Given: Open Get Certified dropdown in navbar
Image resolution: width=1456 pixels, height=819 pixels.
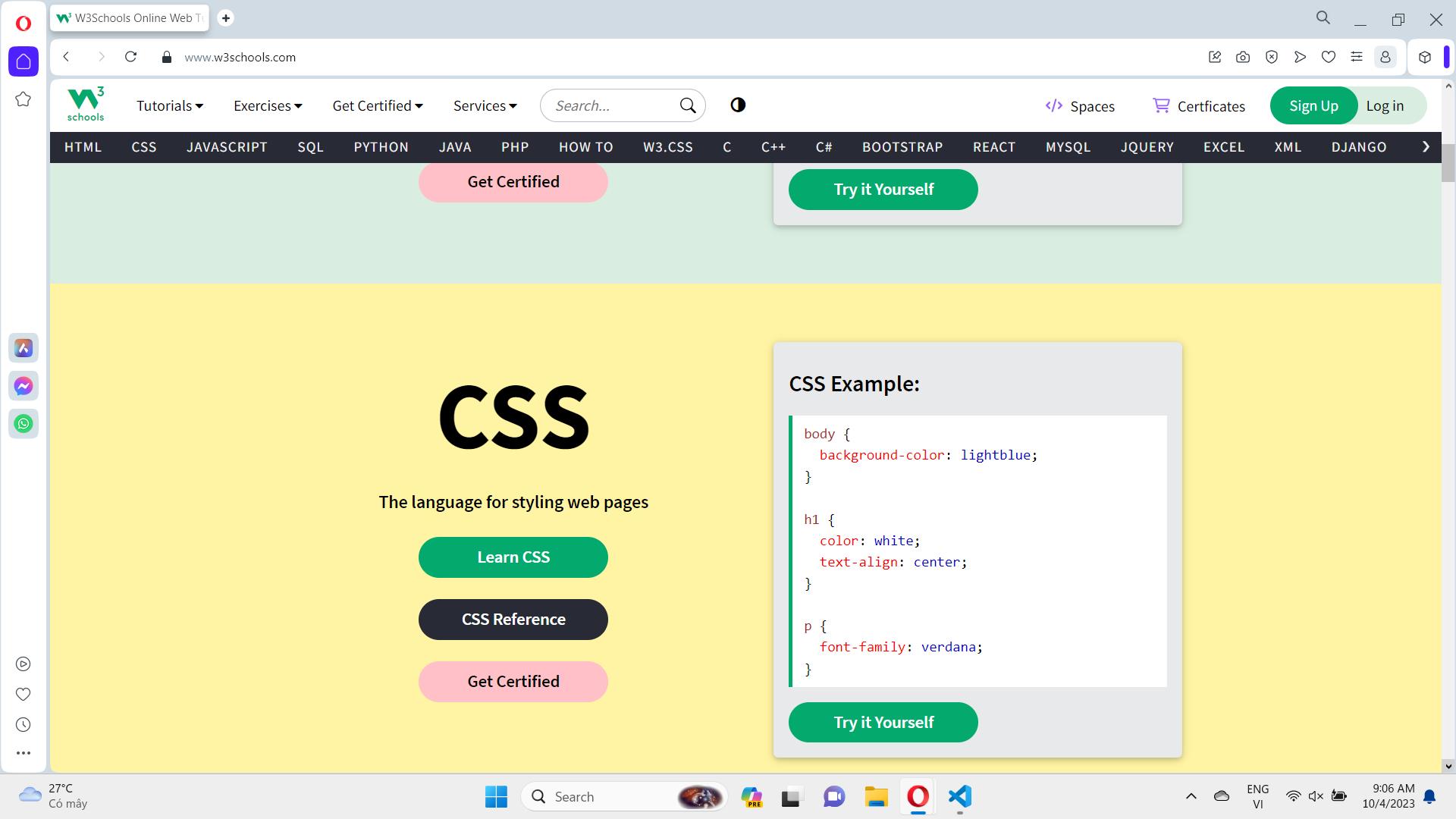Looking at the screenshot, I should [x=378, y=106].
